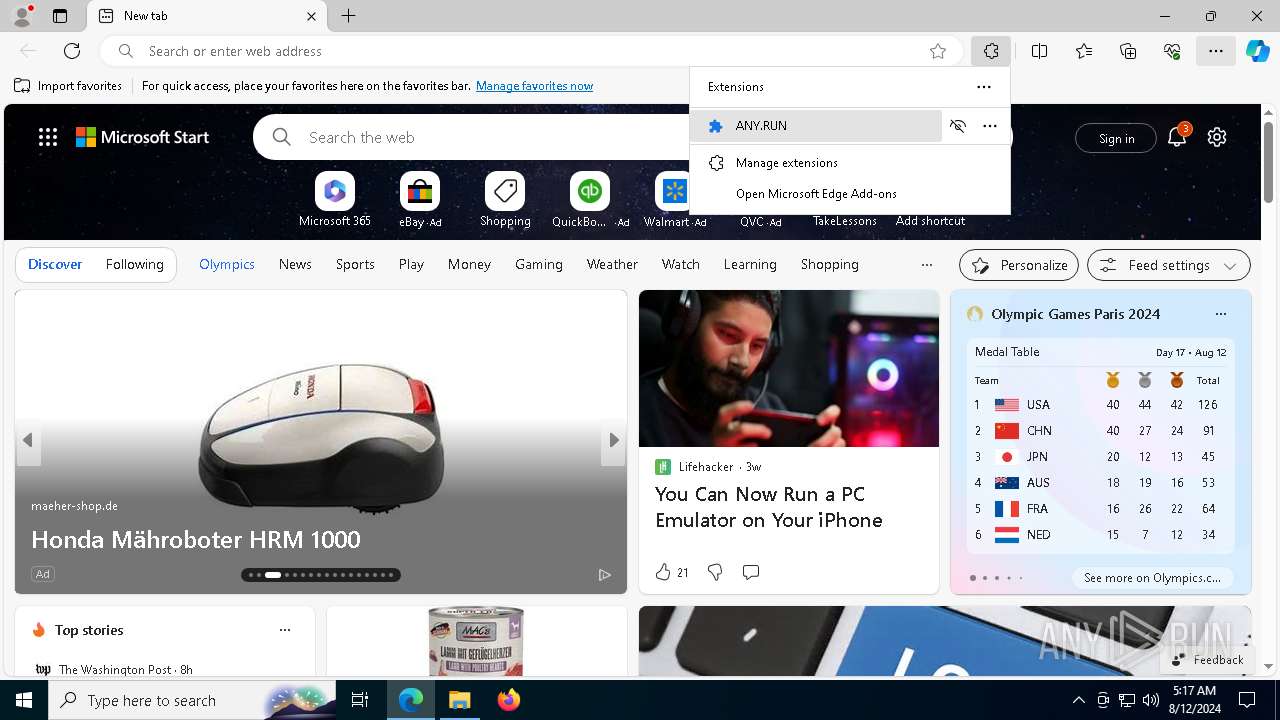This screenshot has height=720, width=1280.
Task: Open the tab actions menu icon
Action: coord(60,16)
